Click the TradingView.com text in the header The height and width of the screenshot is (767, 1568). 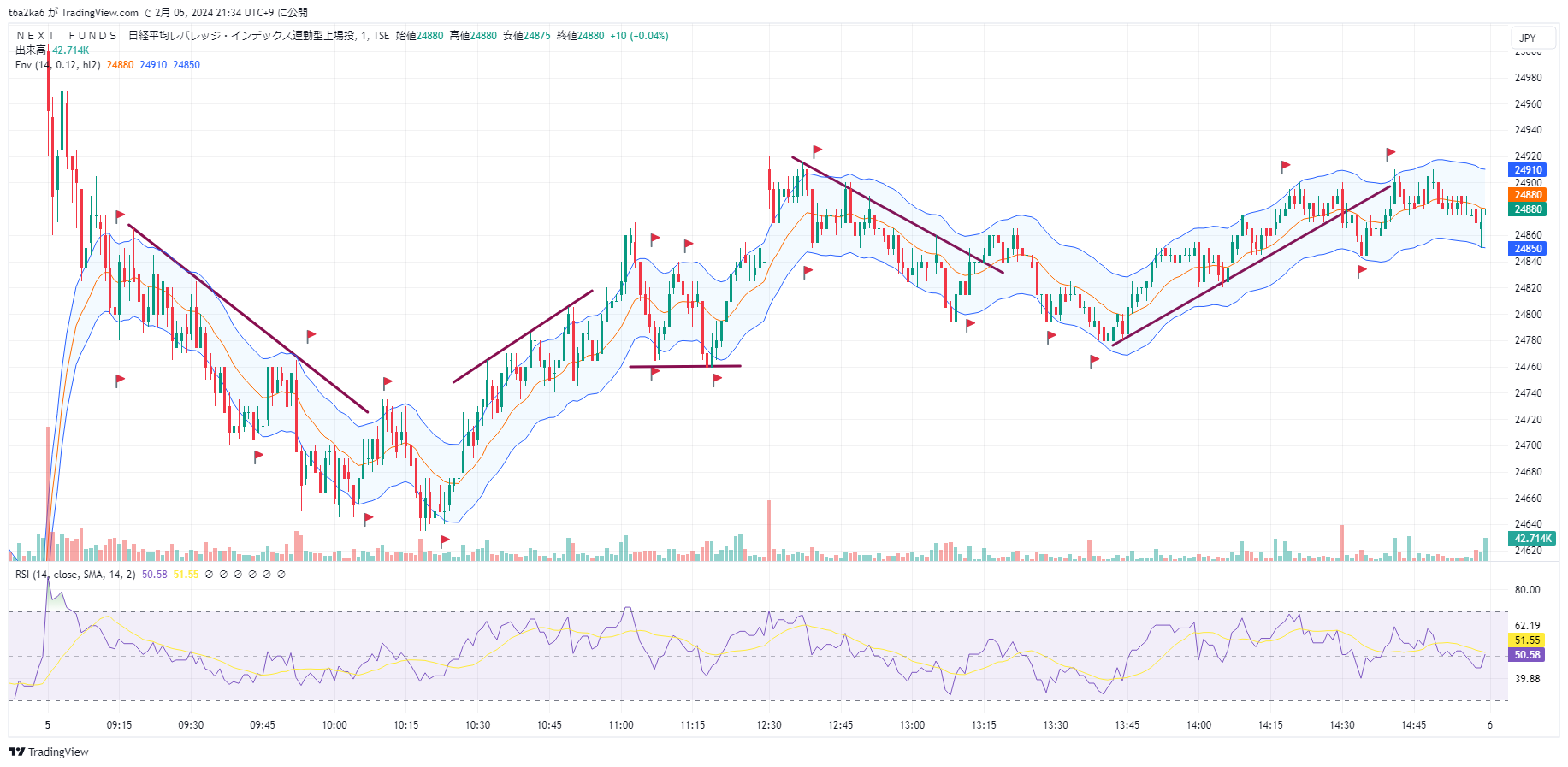[x=99, y=13]
